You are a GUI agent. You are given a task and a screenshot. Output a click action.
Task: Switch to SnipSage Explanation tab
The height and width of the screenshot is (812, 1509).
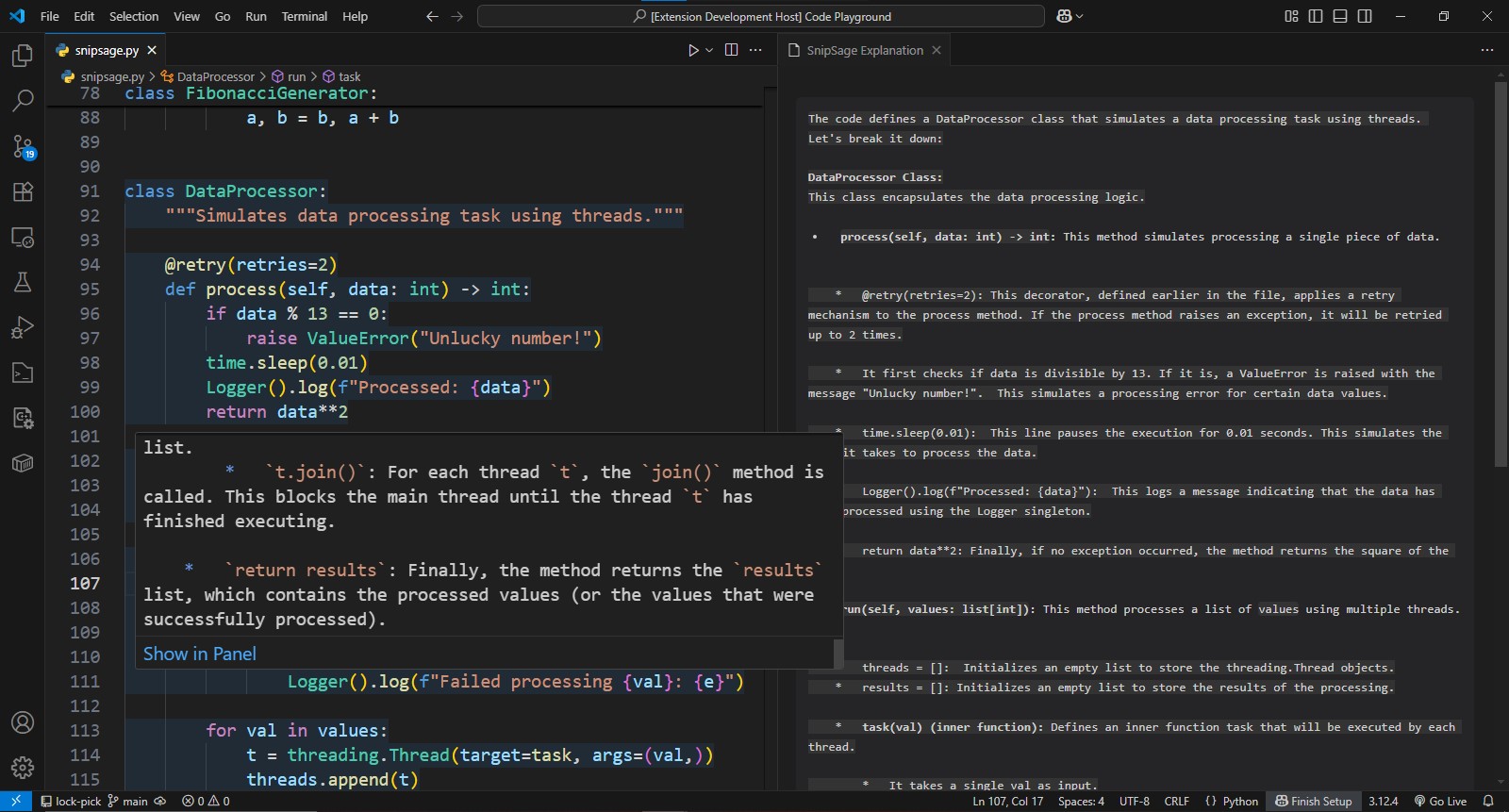tap(864, 50)
